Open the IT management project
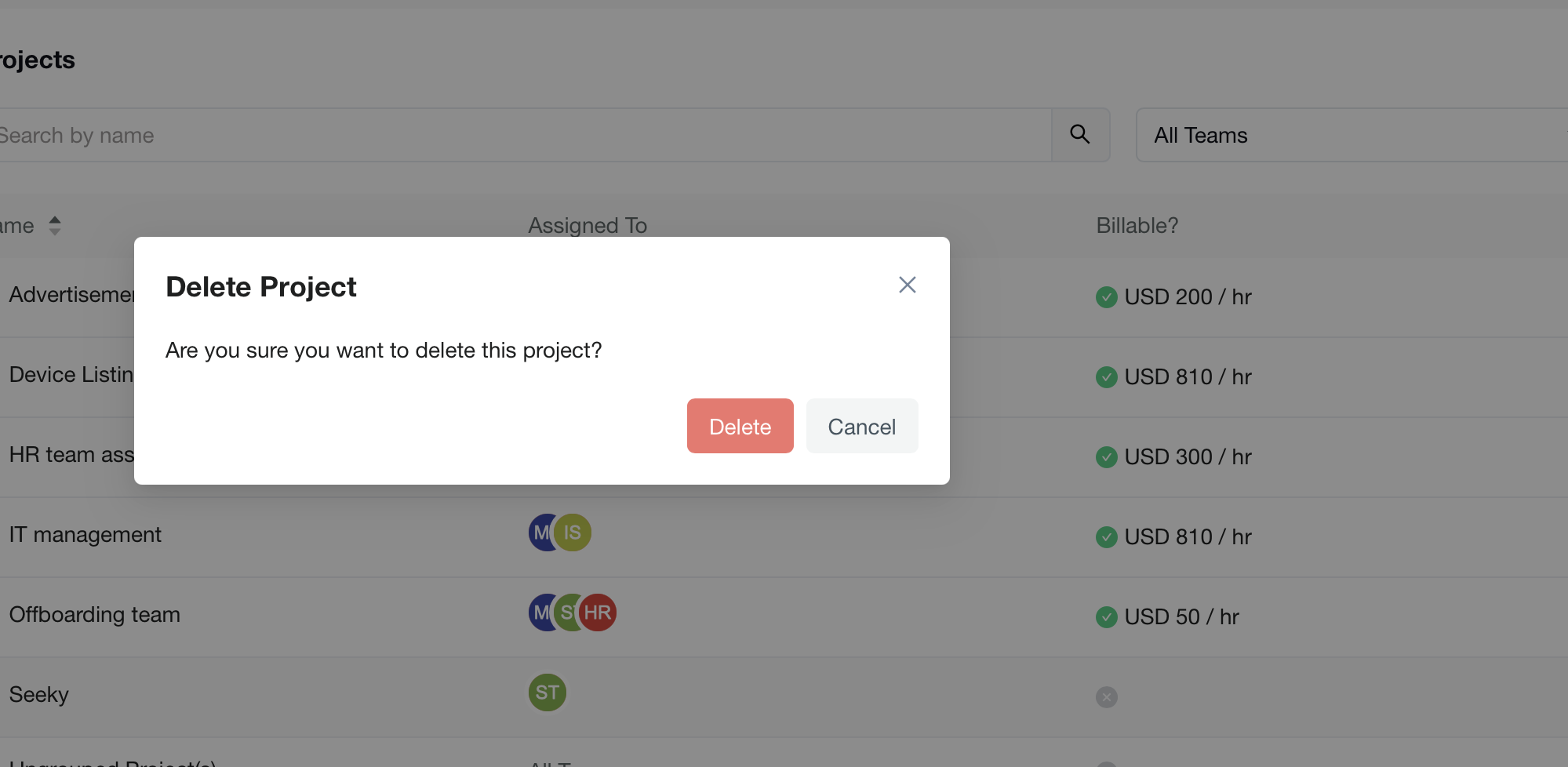The height and width of the screenshot is (767, 1568). coord(85,535)
